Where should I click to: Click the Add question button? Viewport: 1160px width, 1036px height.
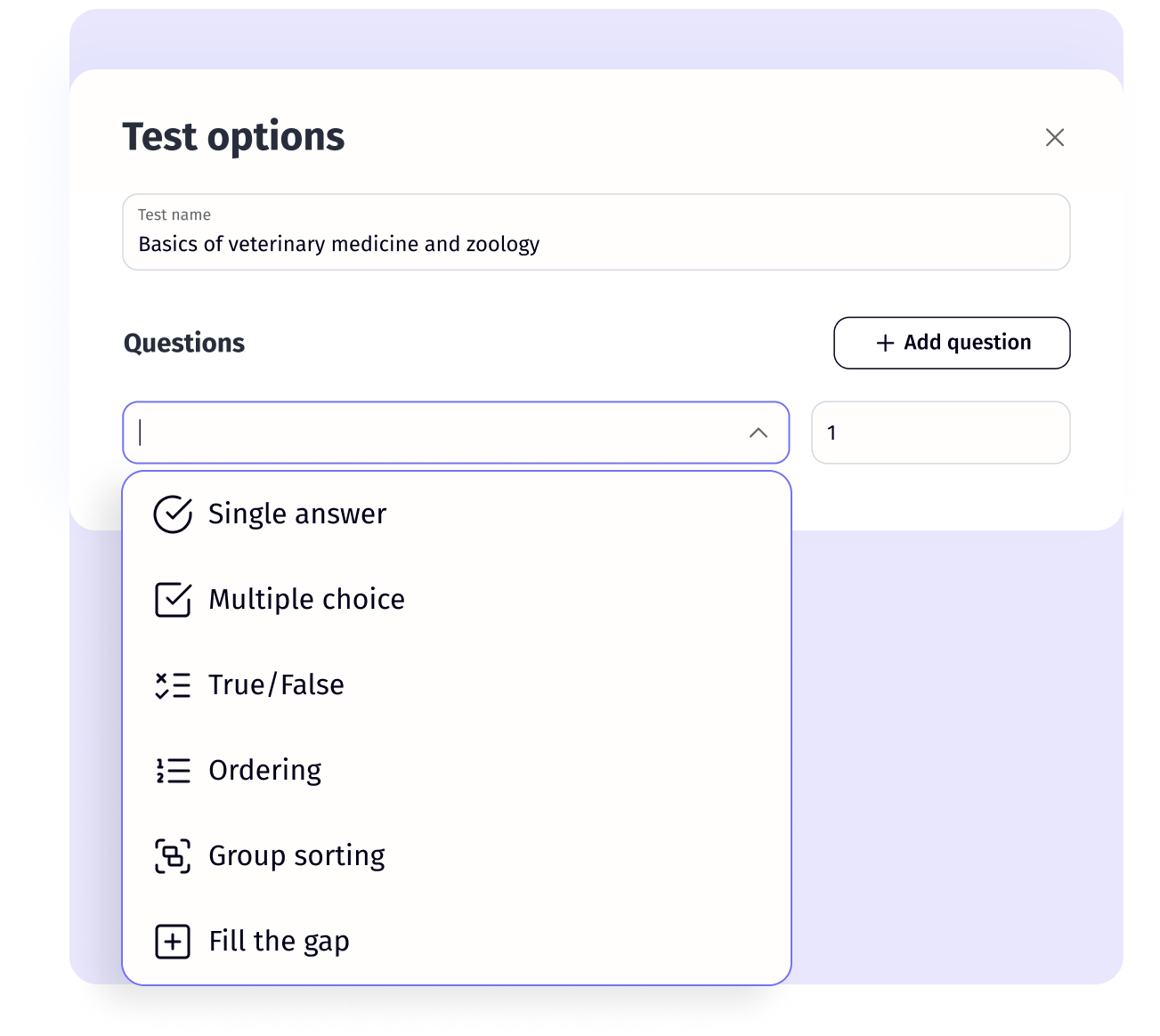pos(951,343)
